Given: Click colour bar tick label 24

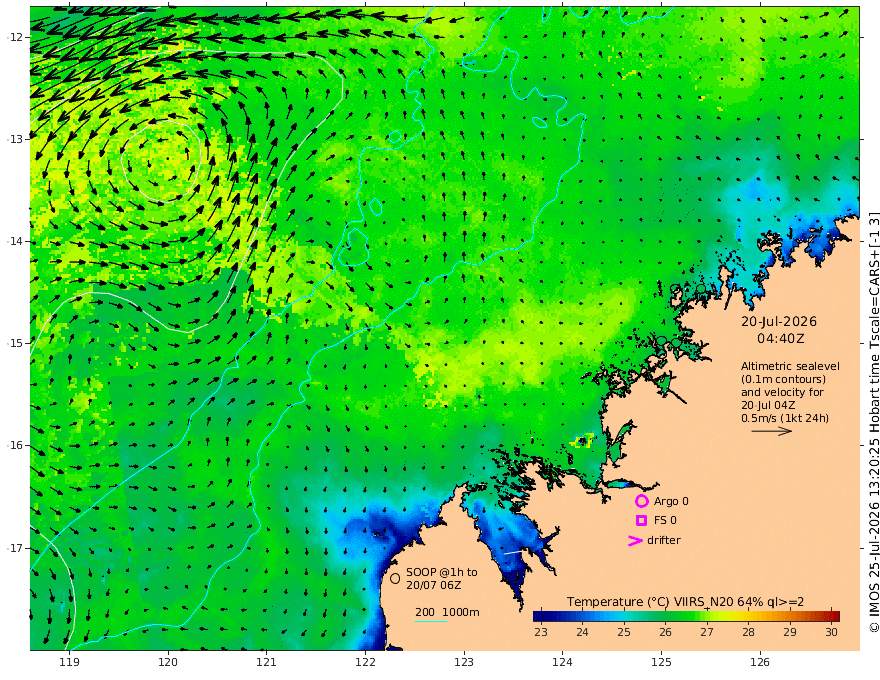Looking at the screenshot, I should coord(583,632).
